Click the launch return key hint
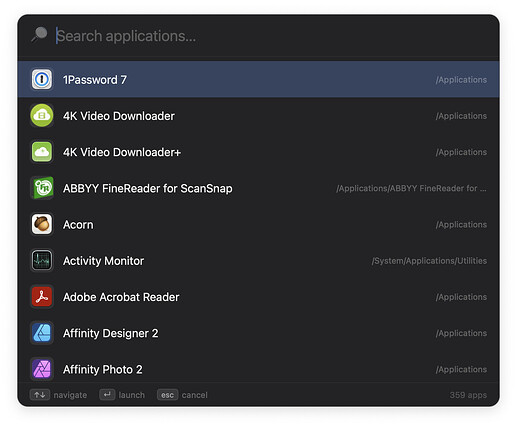This screenshot has width=517, height=426. coord(122,395)
